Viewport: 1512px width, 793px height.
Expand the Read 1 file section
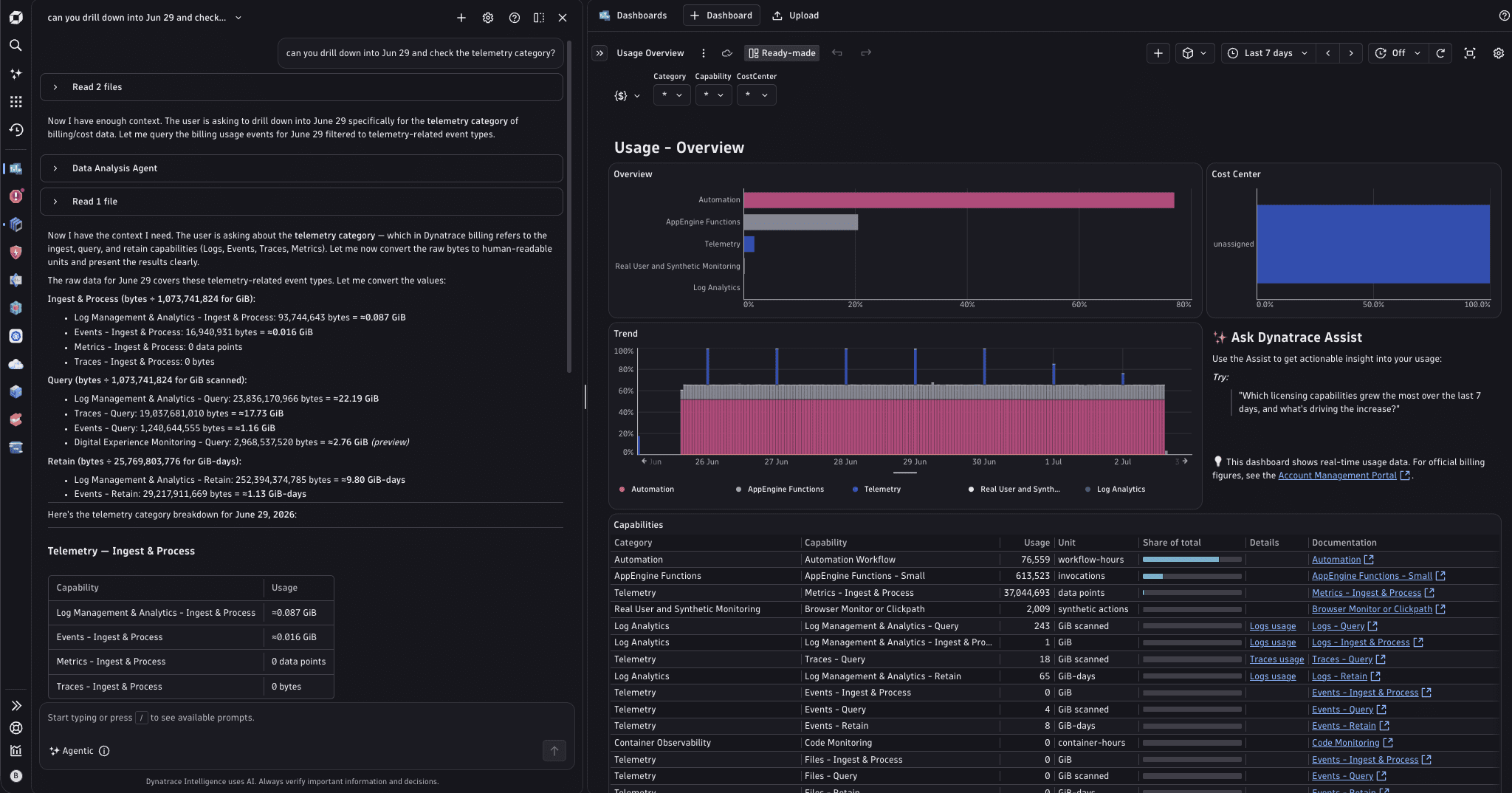pyautogui.click(x=301, y=202)
